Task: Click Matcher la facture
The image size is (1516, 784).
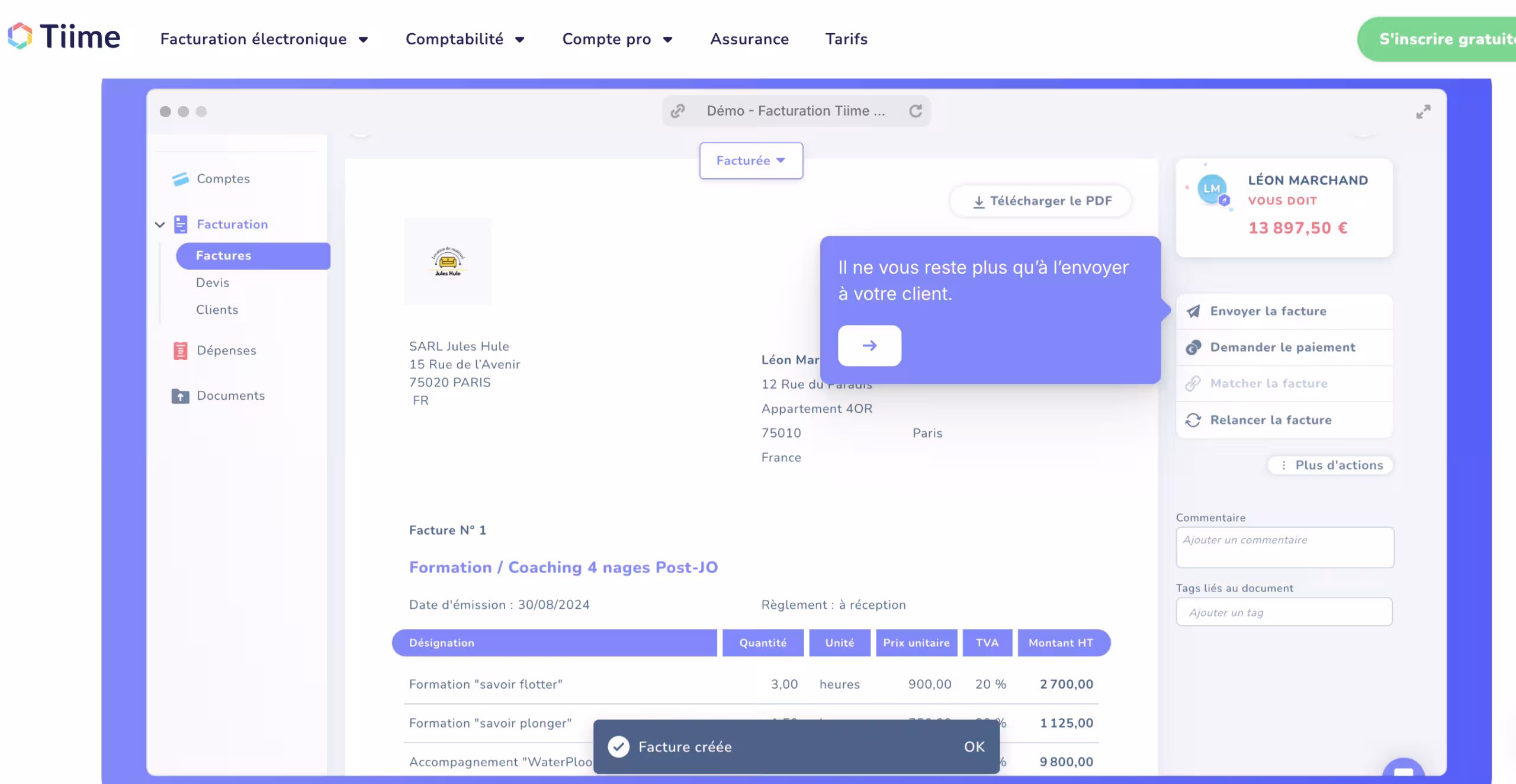Action: click(1284, 384)
